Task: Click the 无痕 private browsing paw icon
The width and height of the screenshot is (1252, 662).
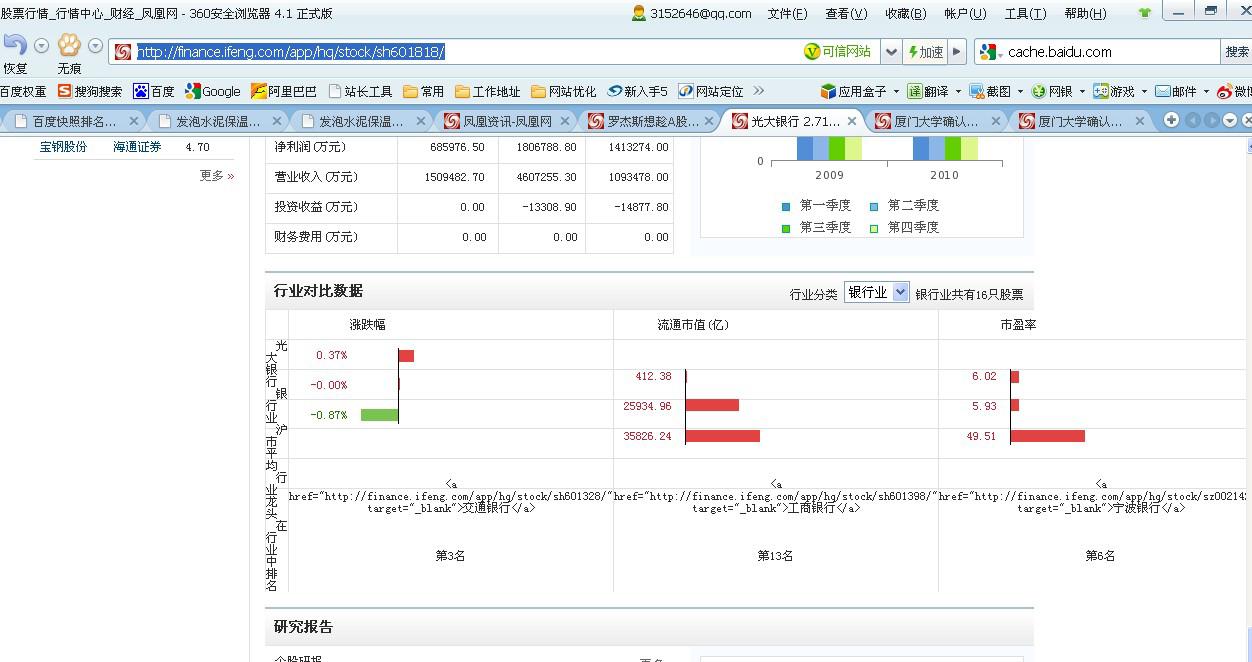Action: (x=68, y=46)
